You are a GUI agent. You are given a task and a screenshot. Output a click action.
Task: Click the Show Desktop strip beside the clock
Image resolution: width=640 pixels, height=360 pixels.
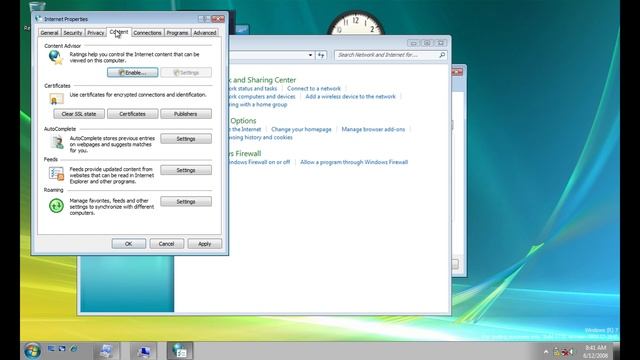pyautogui.click(x=616, y=351)
